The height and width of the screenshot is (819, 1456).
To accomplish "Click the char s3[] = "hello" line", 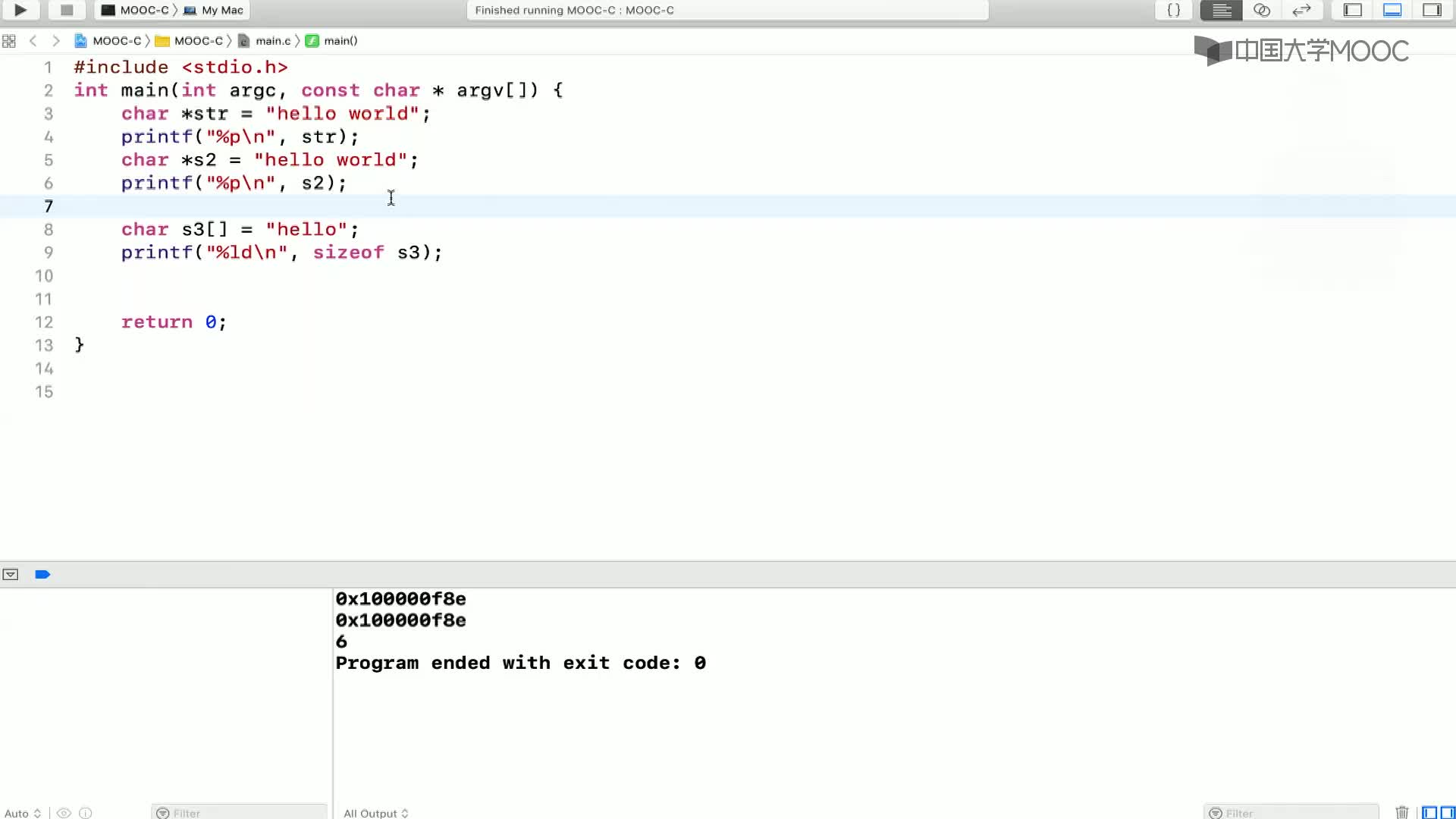I will tap(240, 230).
